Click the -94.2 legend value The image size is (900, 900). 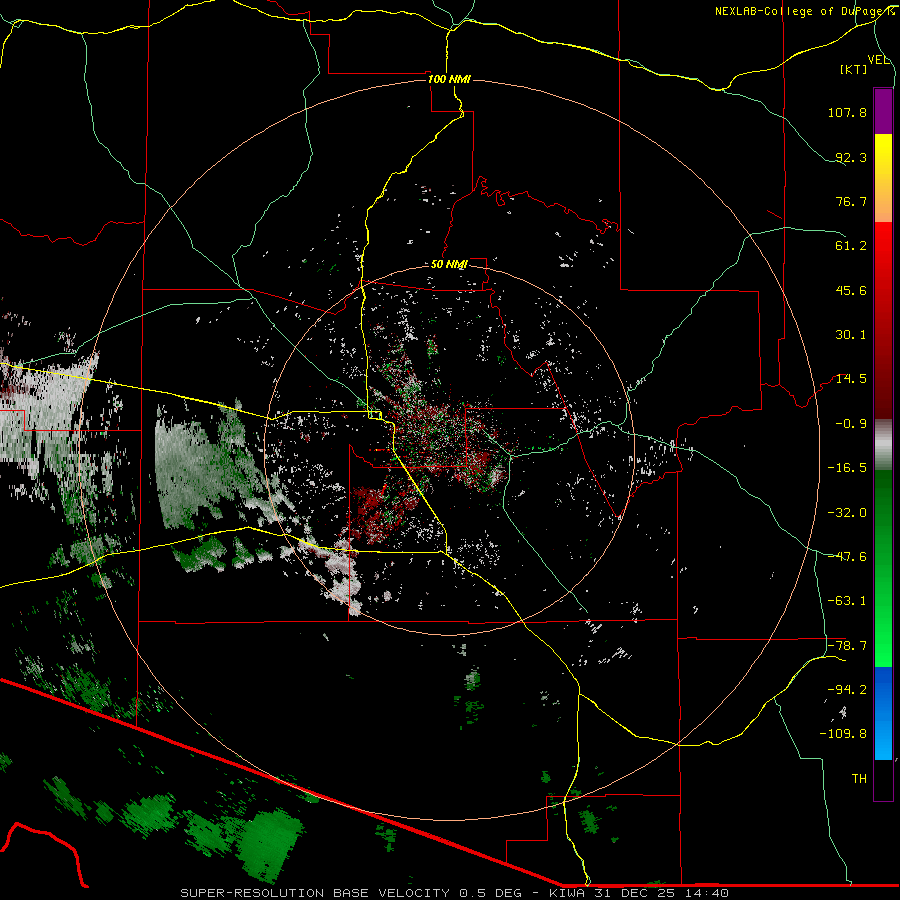tap(847, 690)
